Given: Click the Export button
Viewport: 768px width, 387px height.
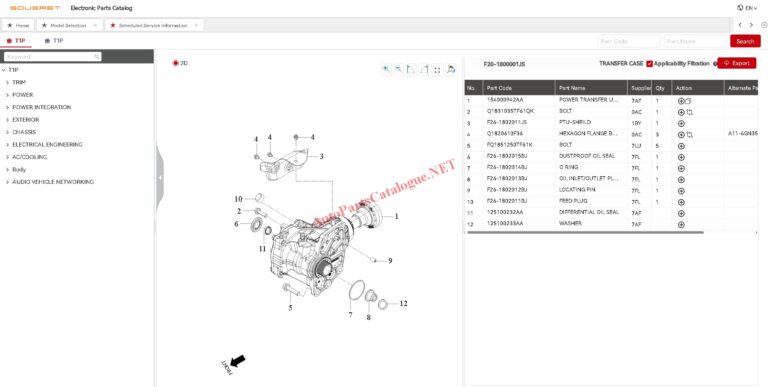Looking at the screenshot, I should click(x=737, y=63).
